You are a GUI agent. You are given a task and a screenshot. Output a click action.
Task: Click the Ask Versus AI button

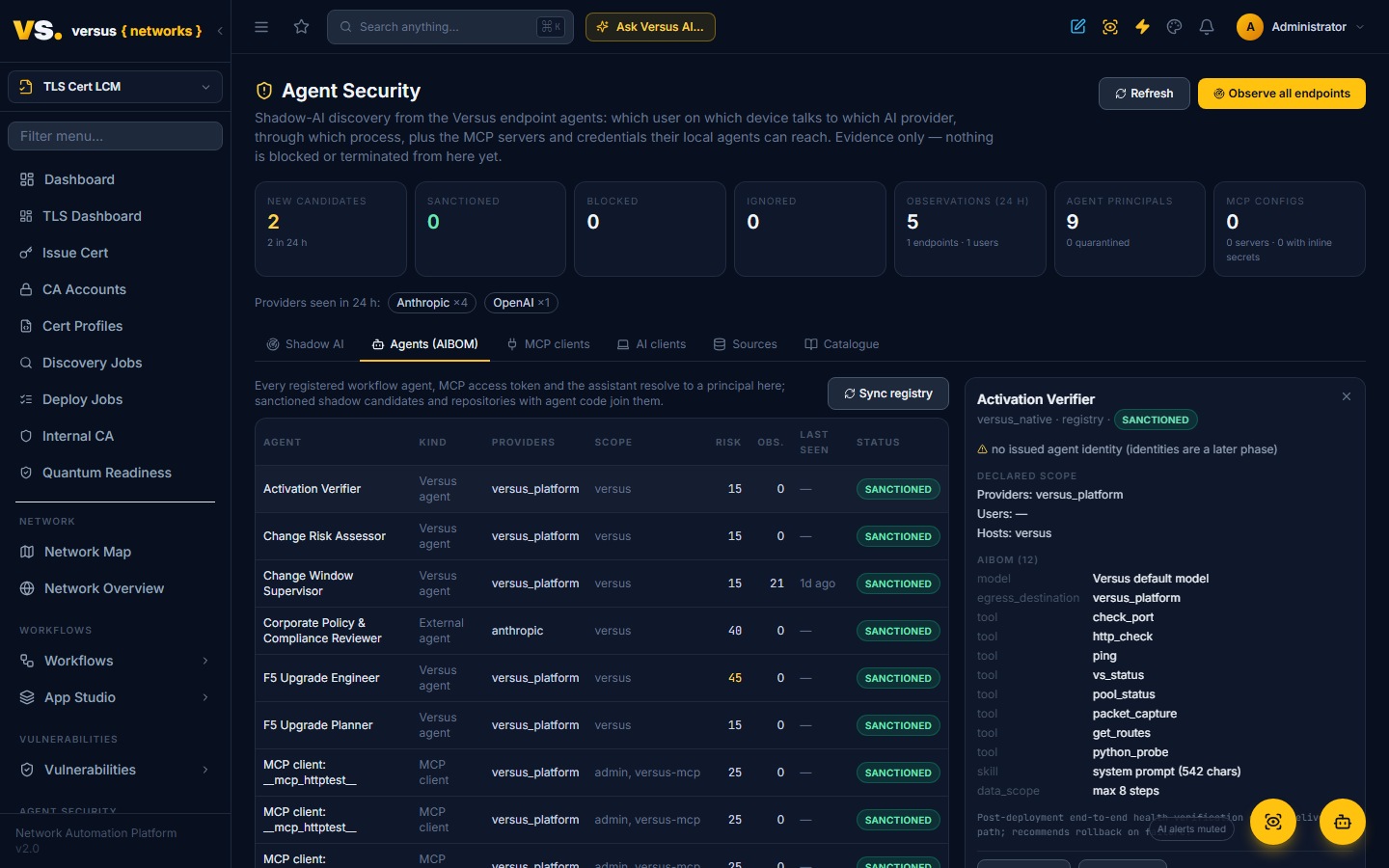pyautogui.click(x=650, y=27)
